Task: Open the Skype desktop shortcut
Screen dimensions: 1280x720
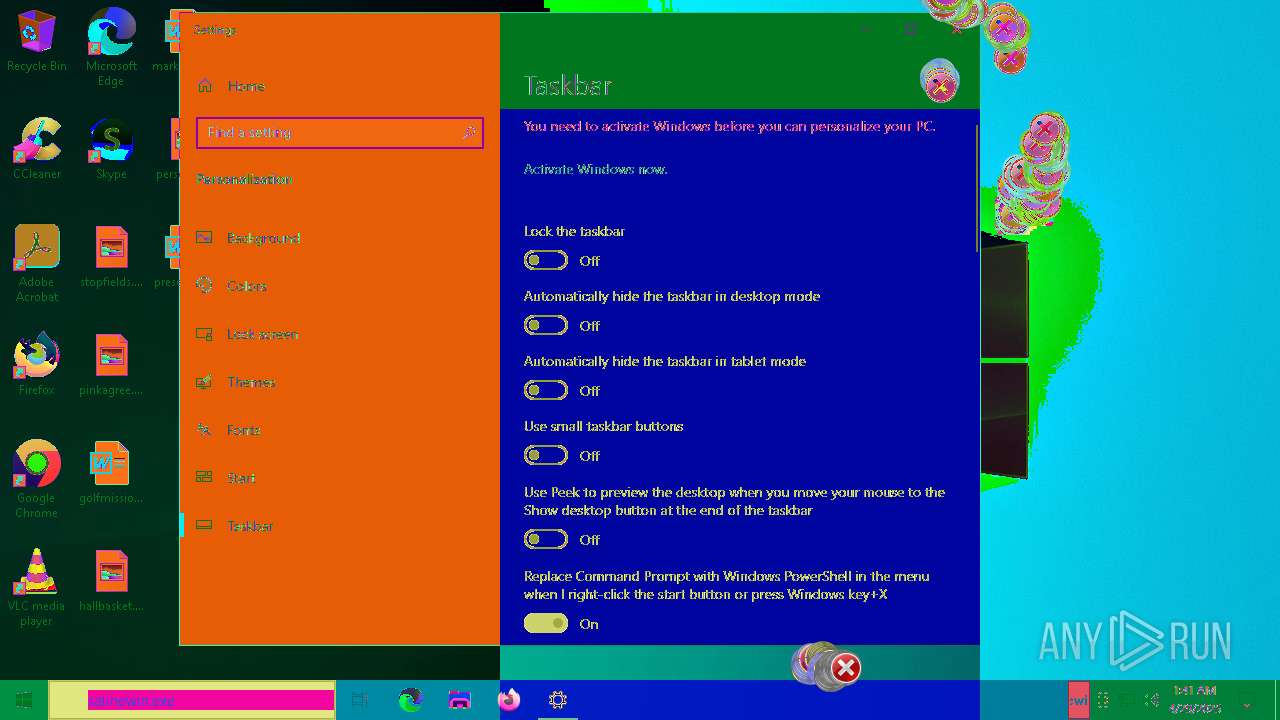Action: tap(111, 139)
